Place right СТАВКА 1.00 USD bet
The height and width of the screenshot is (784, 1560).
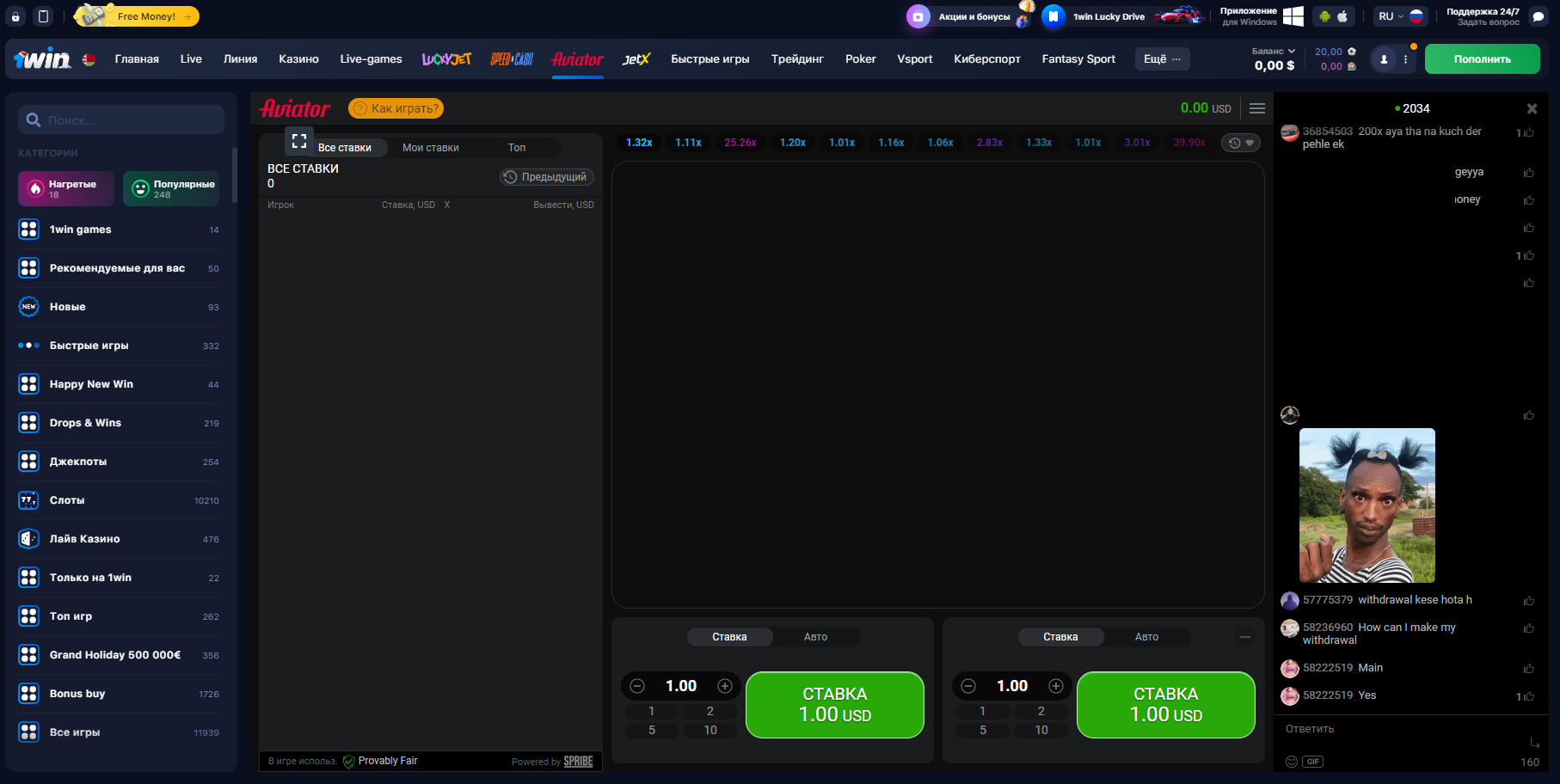pyautogui.click(x=1166, y=705)
